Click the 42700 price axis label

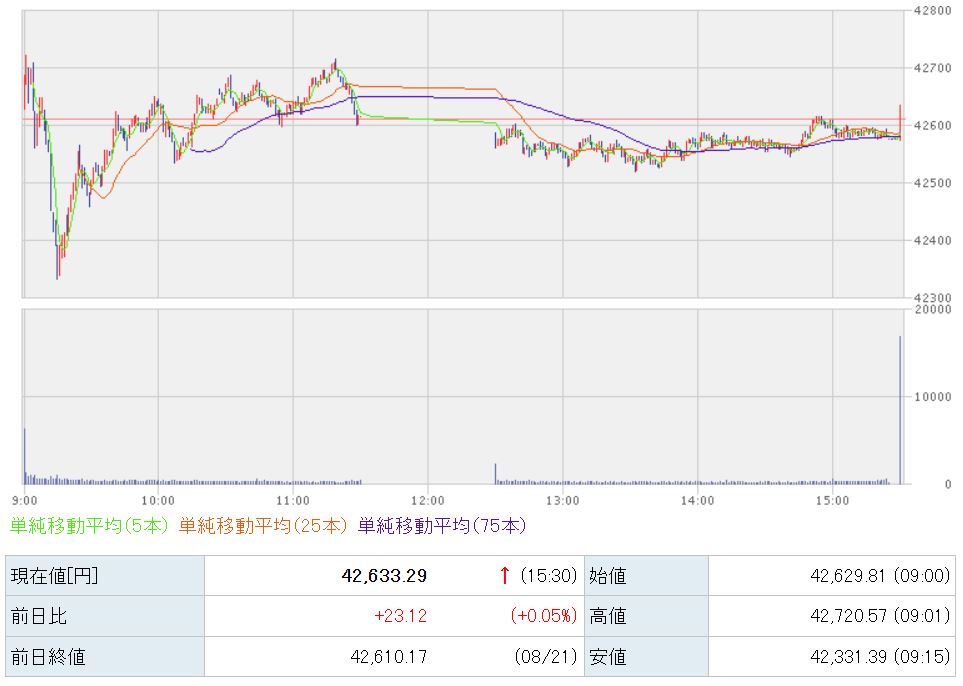tap(932, 68)
